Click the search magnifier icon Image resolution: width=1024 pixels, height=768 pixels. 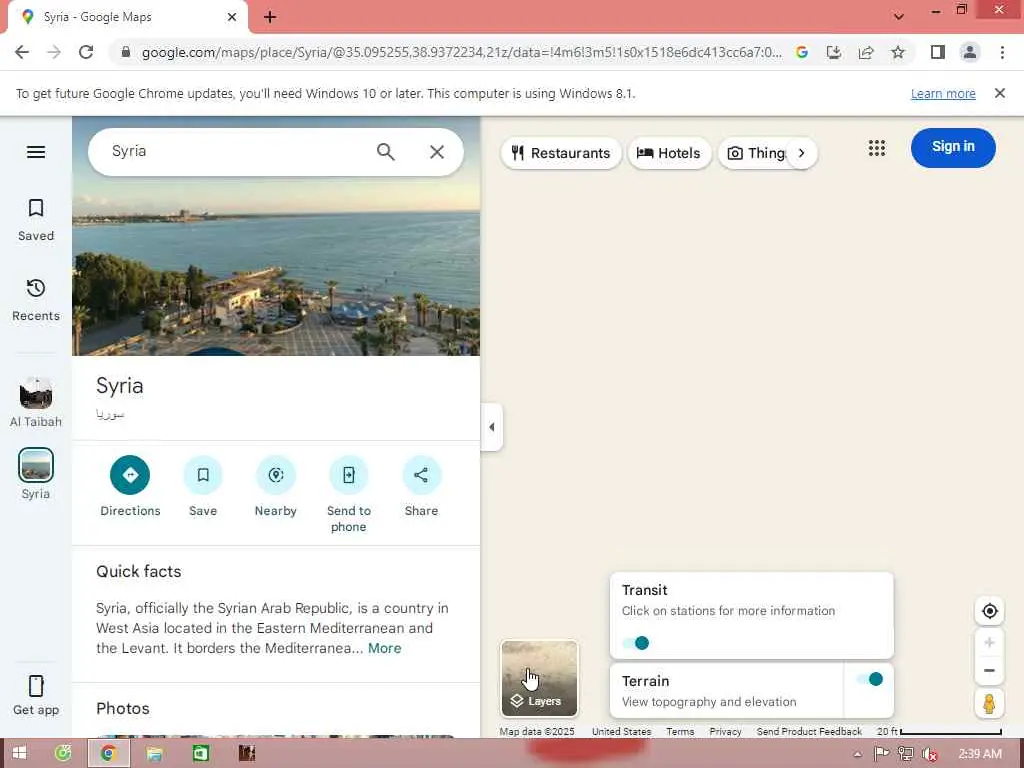click(386, 152)
